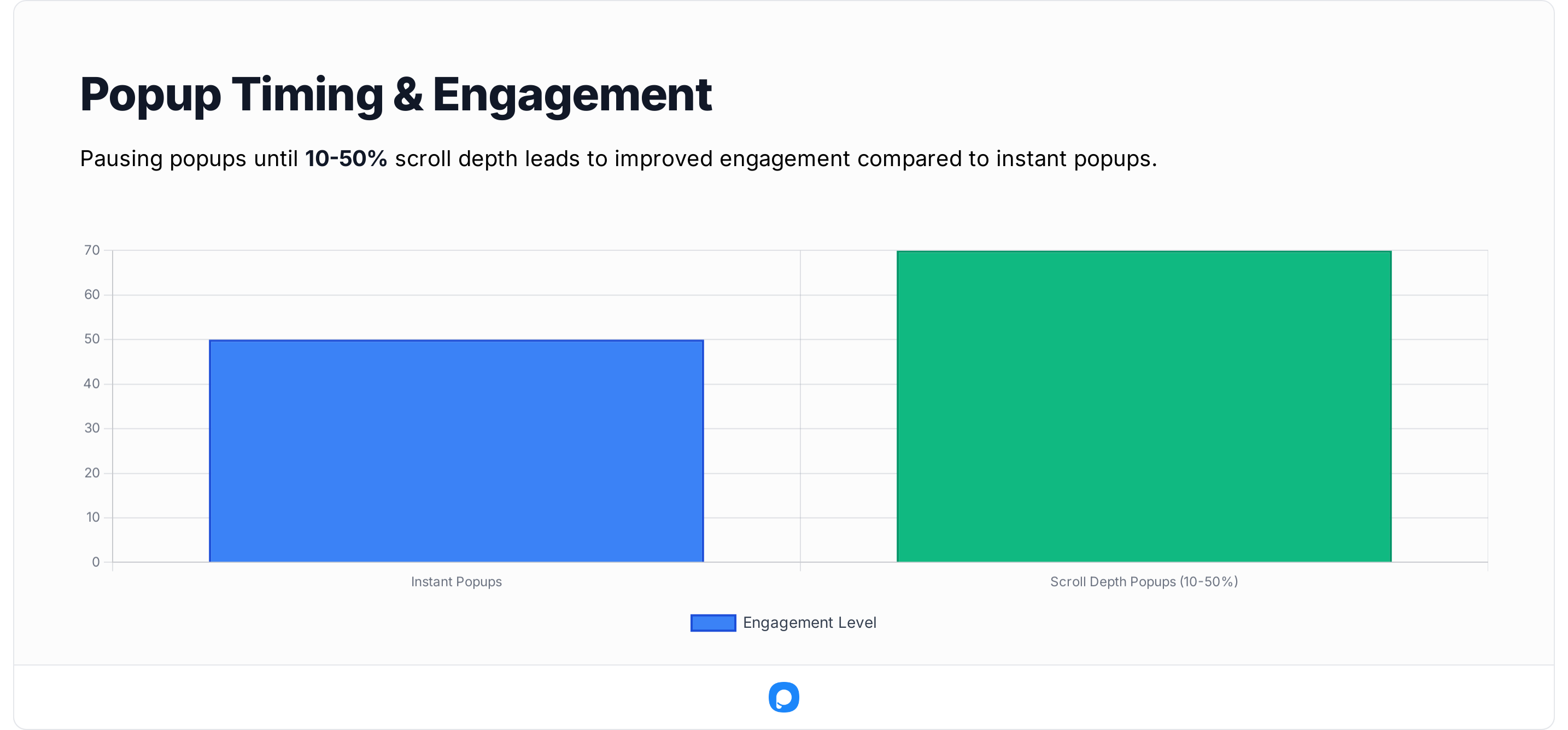1568x730 pixels.
Task: Click the 60 y-axis tick label
Action: pyautogui.click(x=92, y=295)
